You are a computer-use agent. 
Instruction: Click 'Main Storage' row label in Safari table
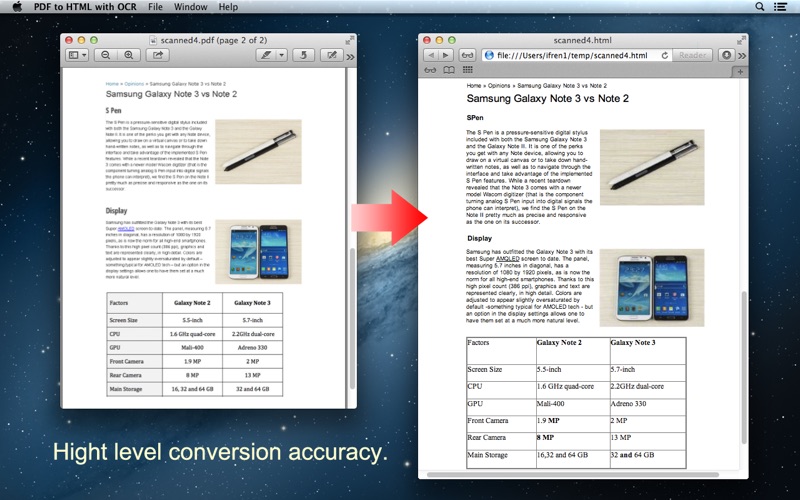(501, 459)
